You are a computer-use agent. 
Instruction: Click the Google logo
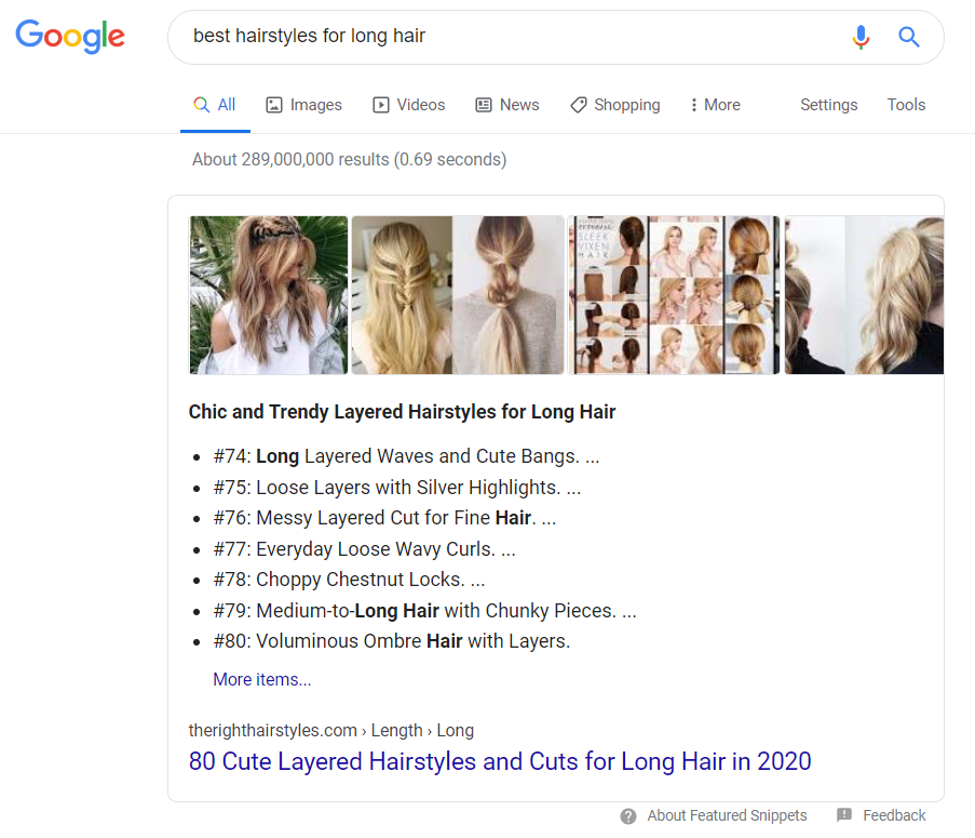(70, 37)
